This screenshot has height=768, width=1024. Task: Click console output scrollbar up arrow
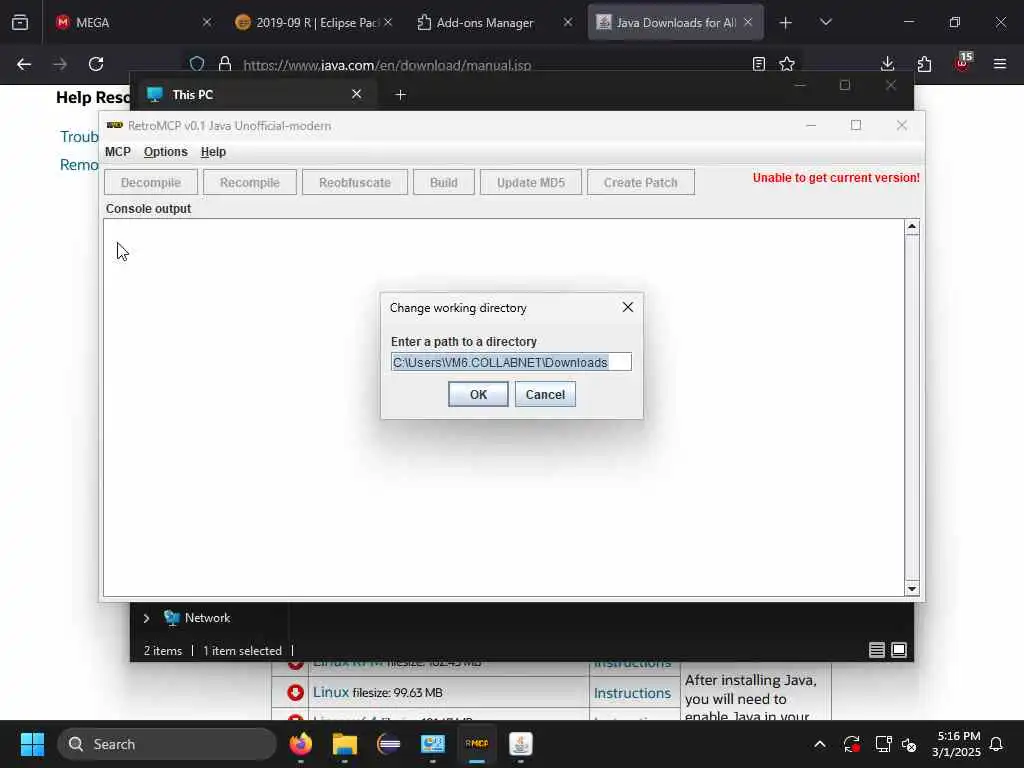click(912, 227)
